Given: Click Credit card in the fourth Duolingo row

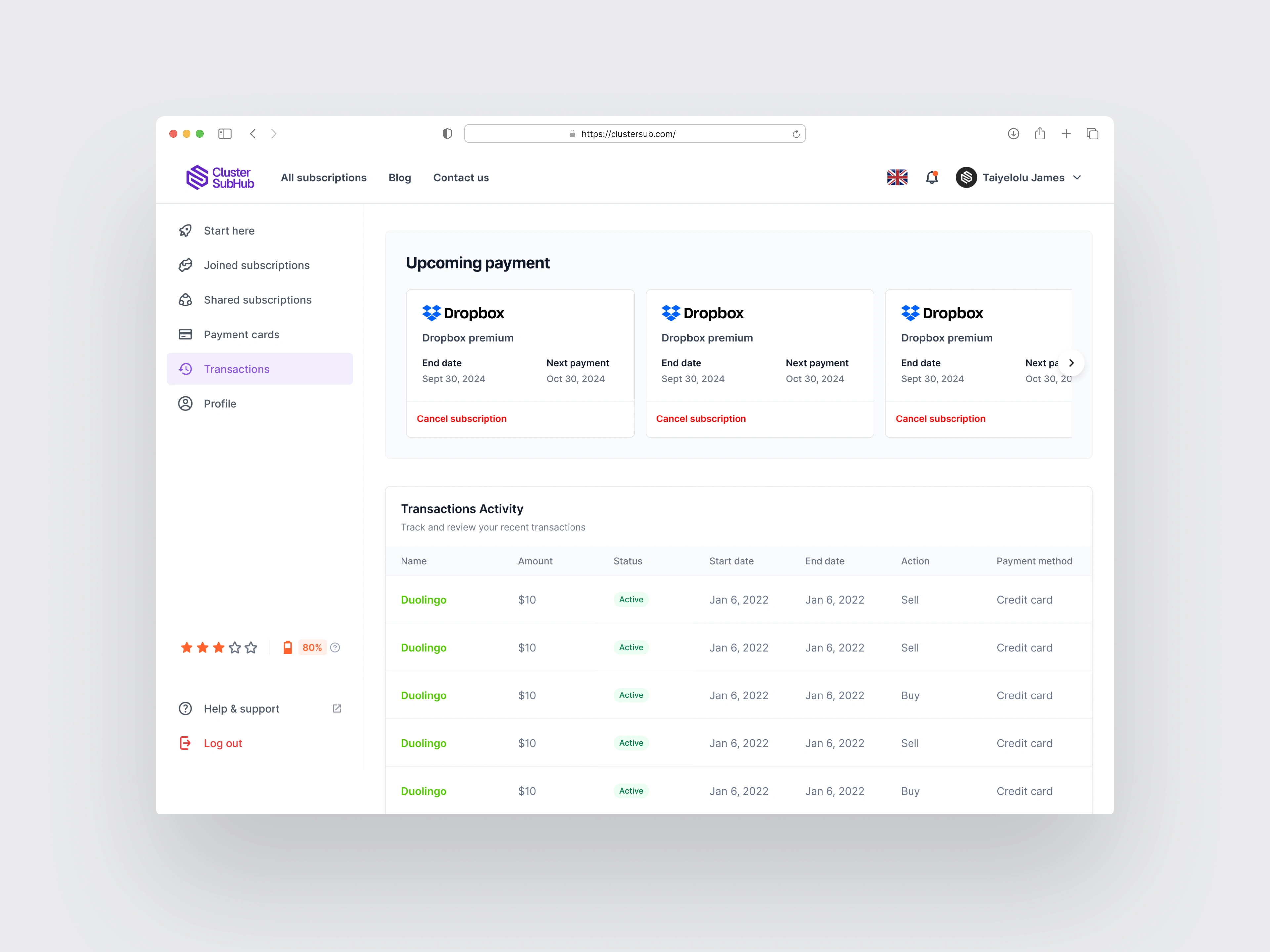Looking at the screenshot, I should click(x=1024, y=743).
